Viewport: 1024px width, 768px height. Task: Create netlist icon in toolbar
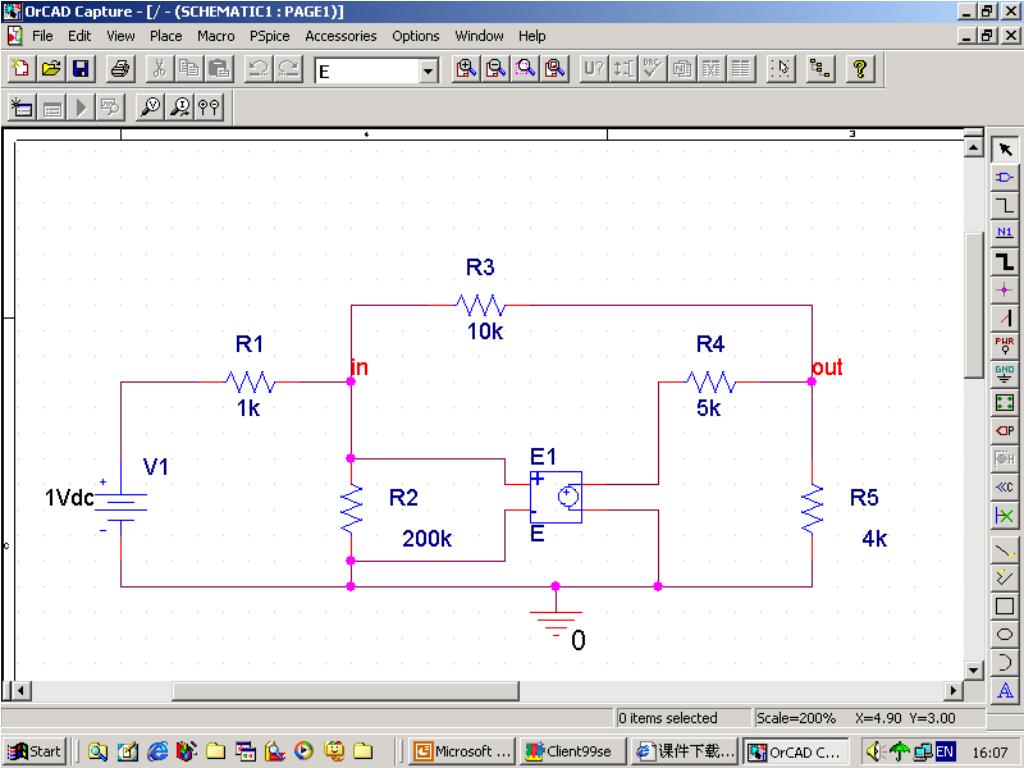[x=682, y=69]
